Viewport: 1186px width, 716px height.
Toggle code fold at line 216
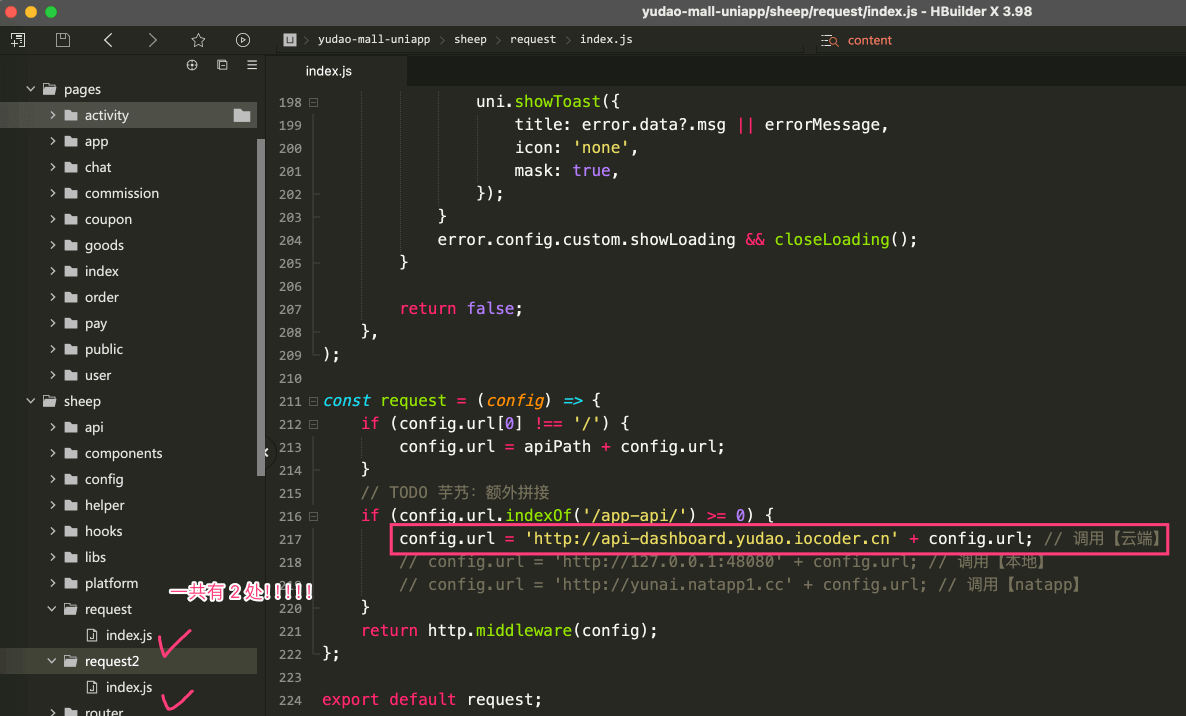click(313, 516)
